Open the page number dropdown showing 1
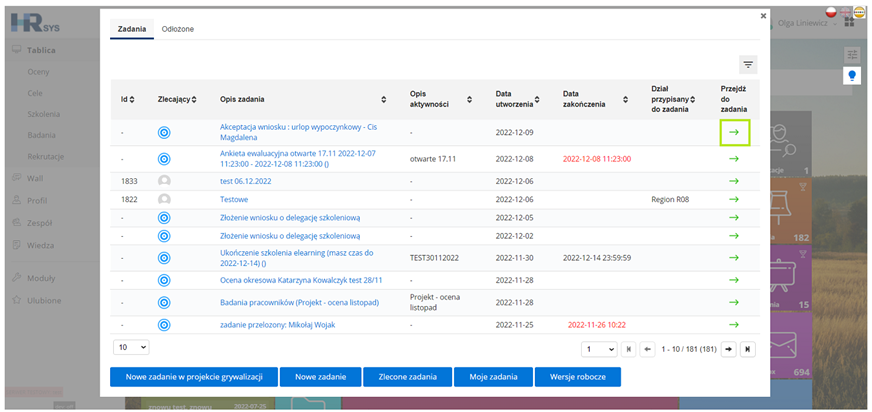 tap(599, 349)
